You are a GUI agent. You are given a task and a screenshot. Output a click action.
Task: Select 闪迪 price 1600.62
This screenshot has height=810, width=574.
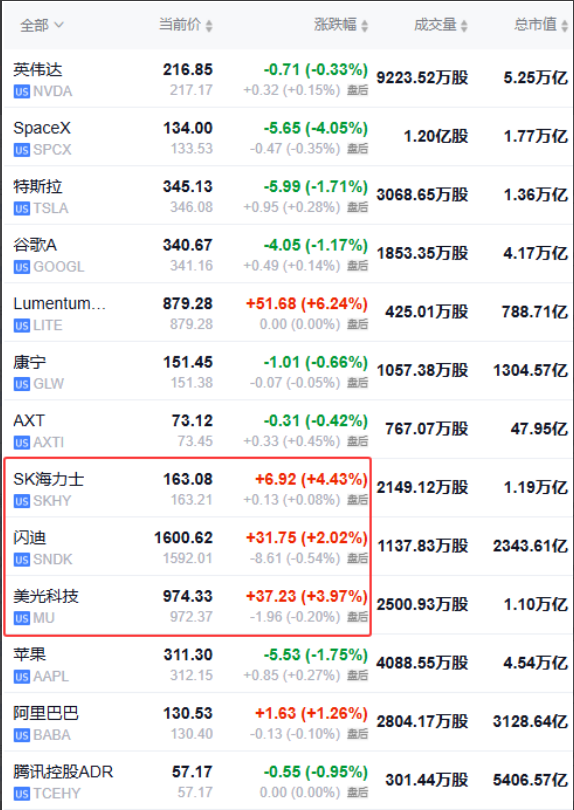point(183,538)
